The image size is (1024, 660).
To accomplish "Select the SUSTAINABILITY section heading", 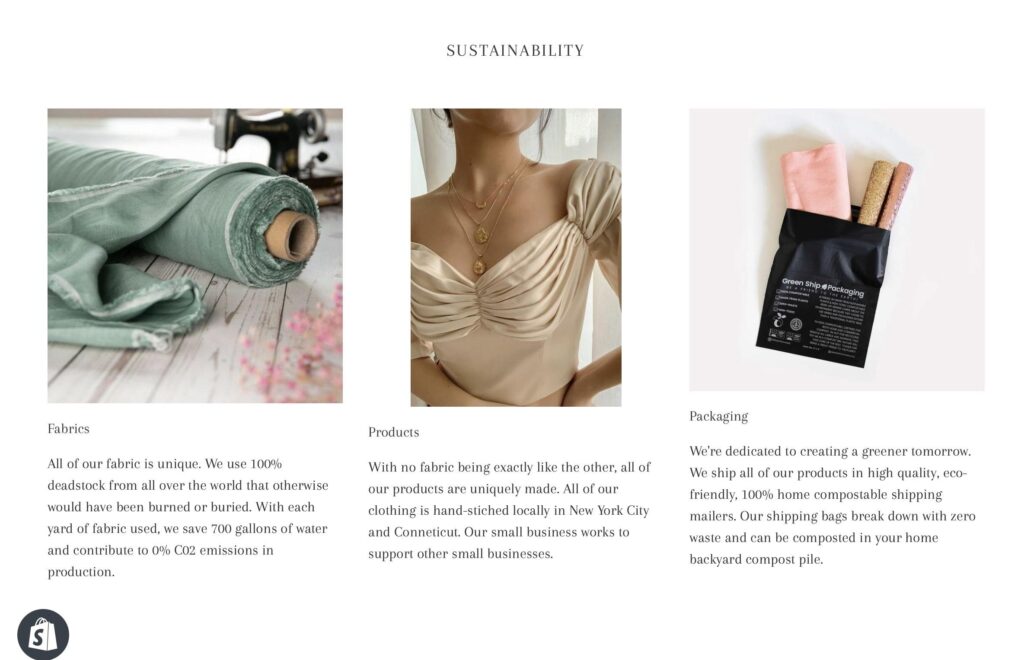I will pos(515,50).
